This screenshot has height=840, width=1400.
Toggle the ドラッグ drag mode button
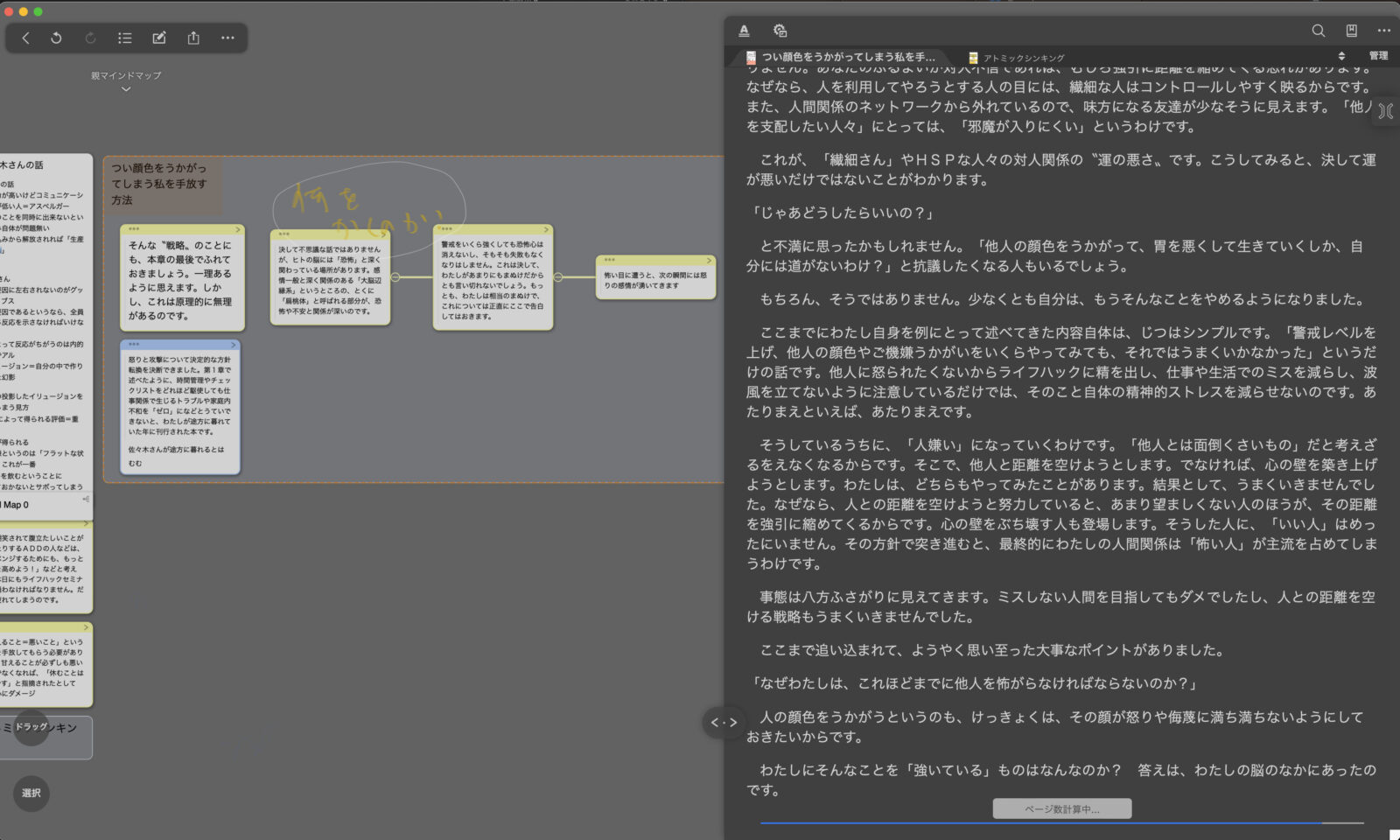[31, 727]
